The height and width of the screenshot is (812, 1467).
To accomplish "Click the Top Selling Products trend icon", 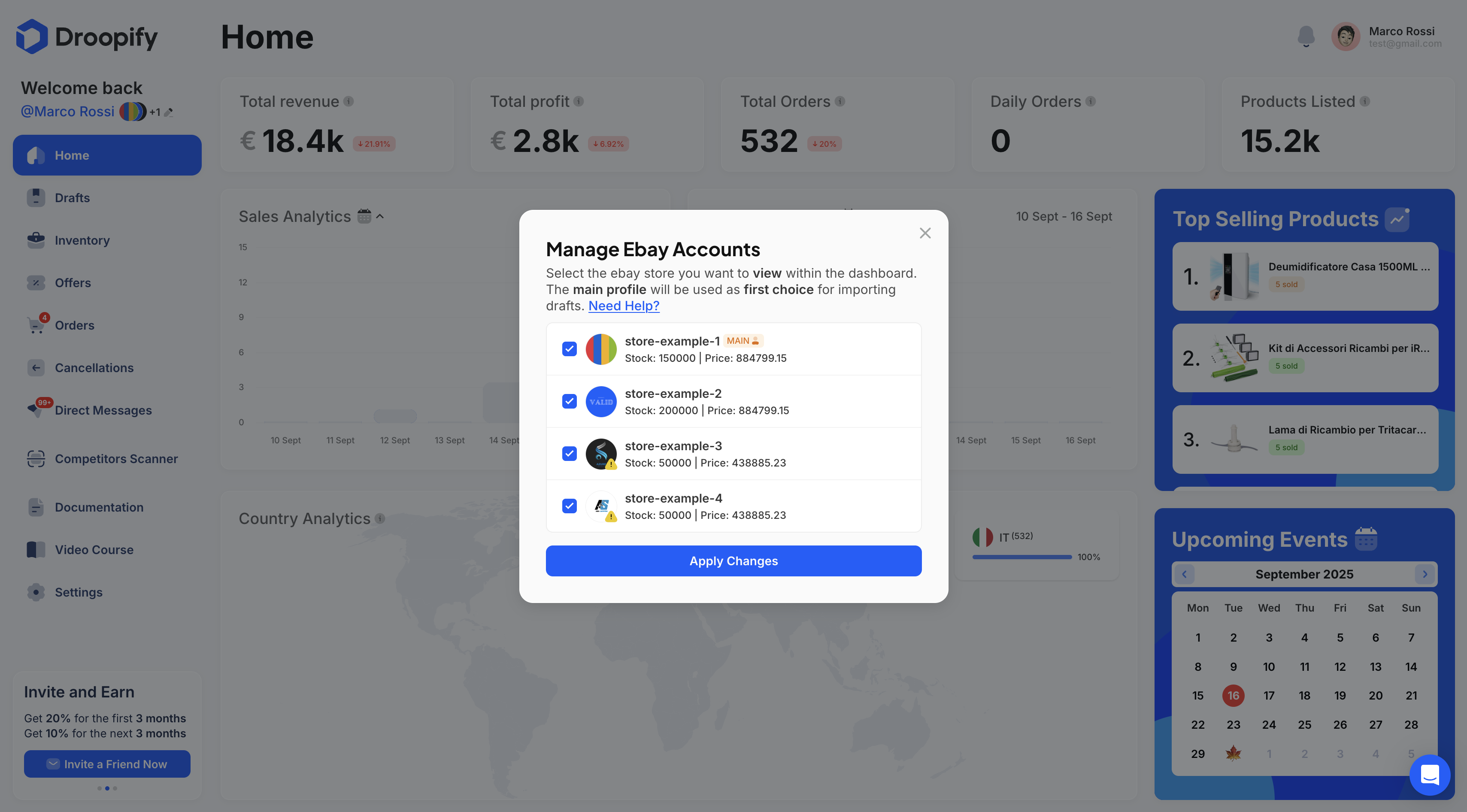I will tap(1397, 219).
